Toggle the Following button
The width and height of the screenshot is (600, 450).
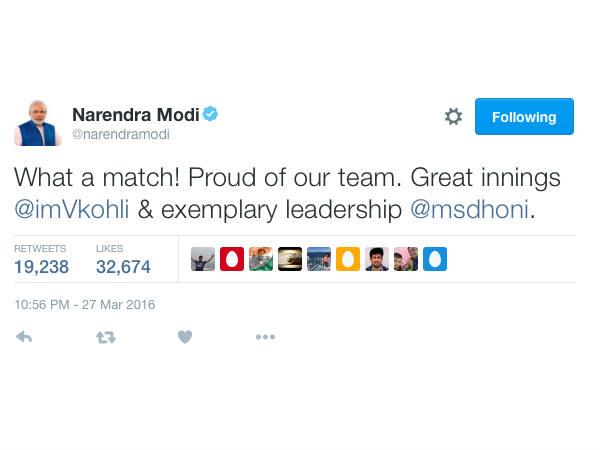[524, 117]
